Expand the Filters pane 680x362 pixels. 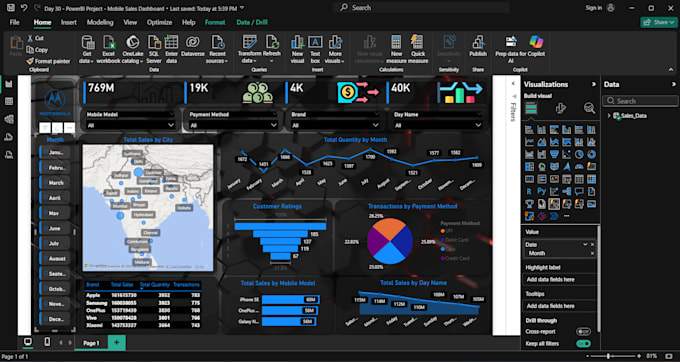coord(512,84)
